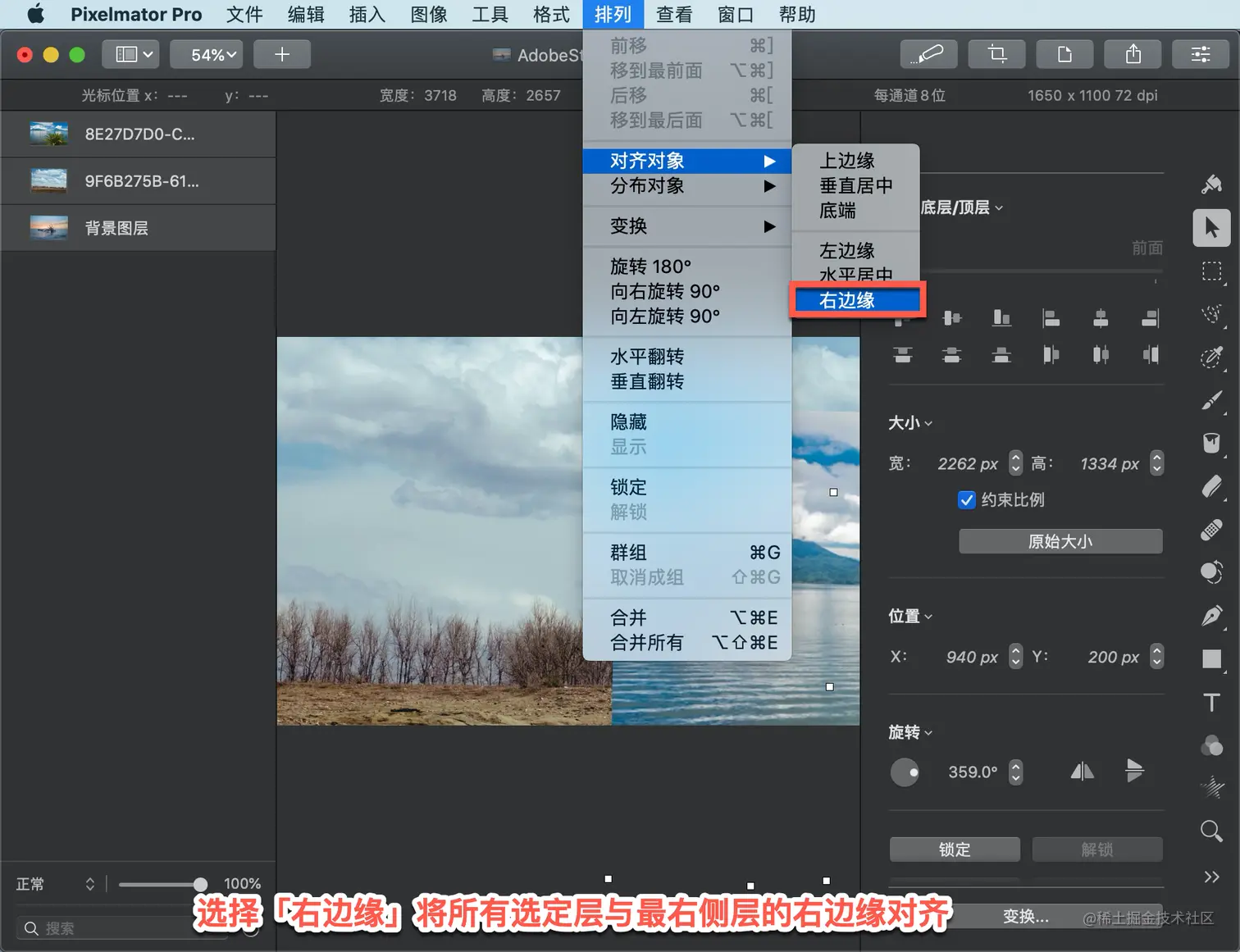Open the Apple menu
This screenshot has width=1240, height=952.
[35, 15]
